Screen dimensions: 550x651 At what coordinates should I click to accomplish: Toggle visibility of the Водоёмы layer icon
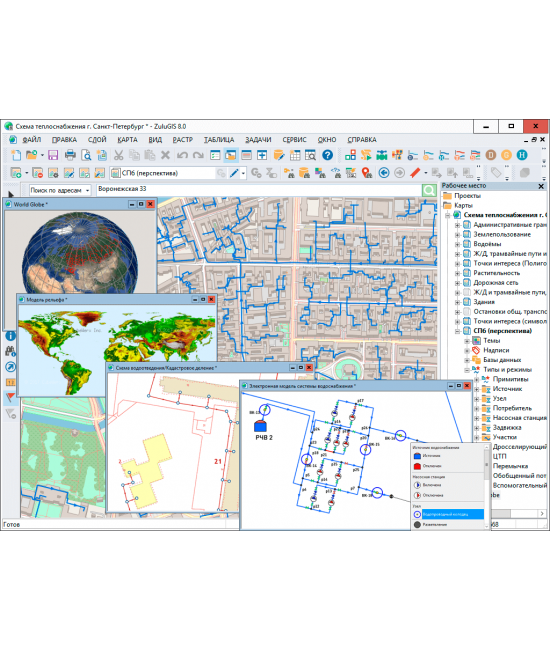tap(467, 244)
